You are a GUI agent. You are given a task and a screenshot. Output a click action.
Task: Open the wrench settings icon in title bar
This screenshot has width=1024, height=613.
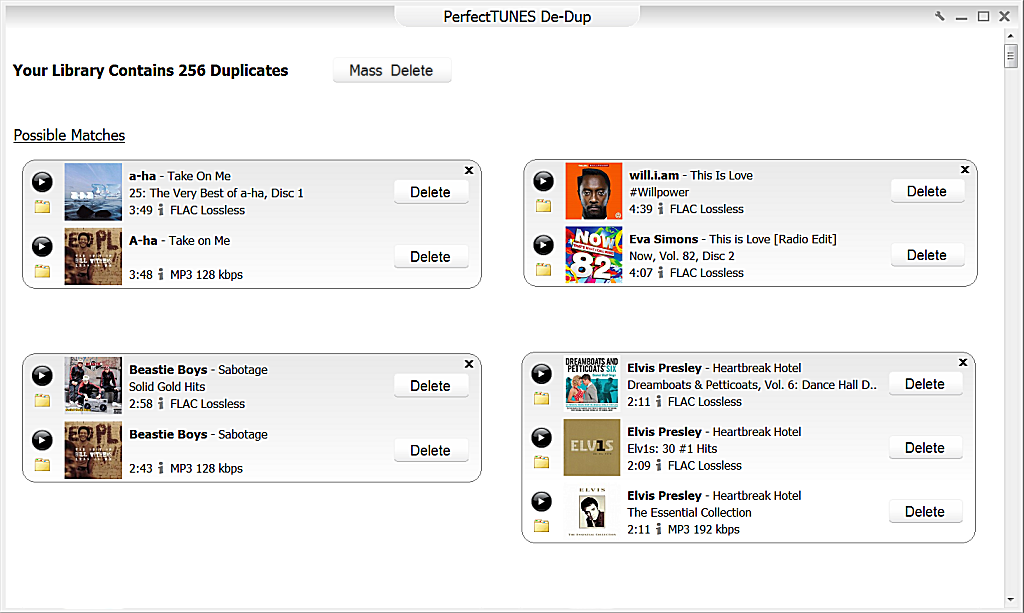click(940, 16)
